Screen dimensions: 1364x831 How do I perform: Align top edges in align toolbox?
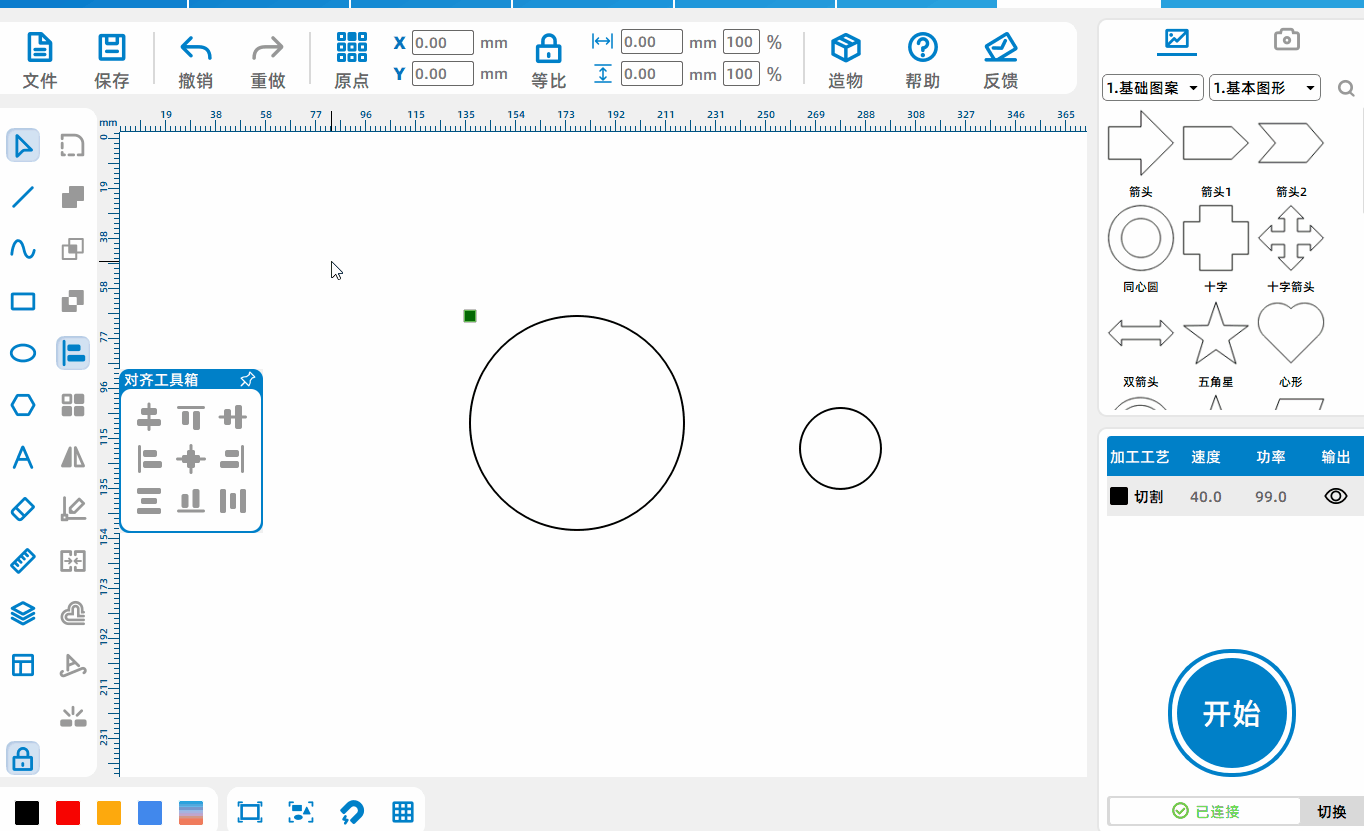(191, 417)
